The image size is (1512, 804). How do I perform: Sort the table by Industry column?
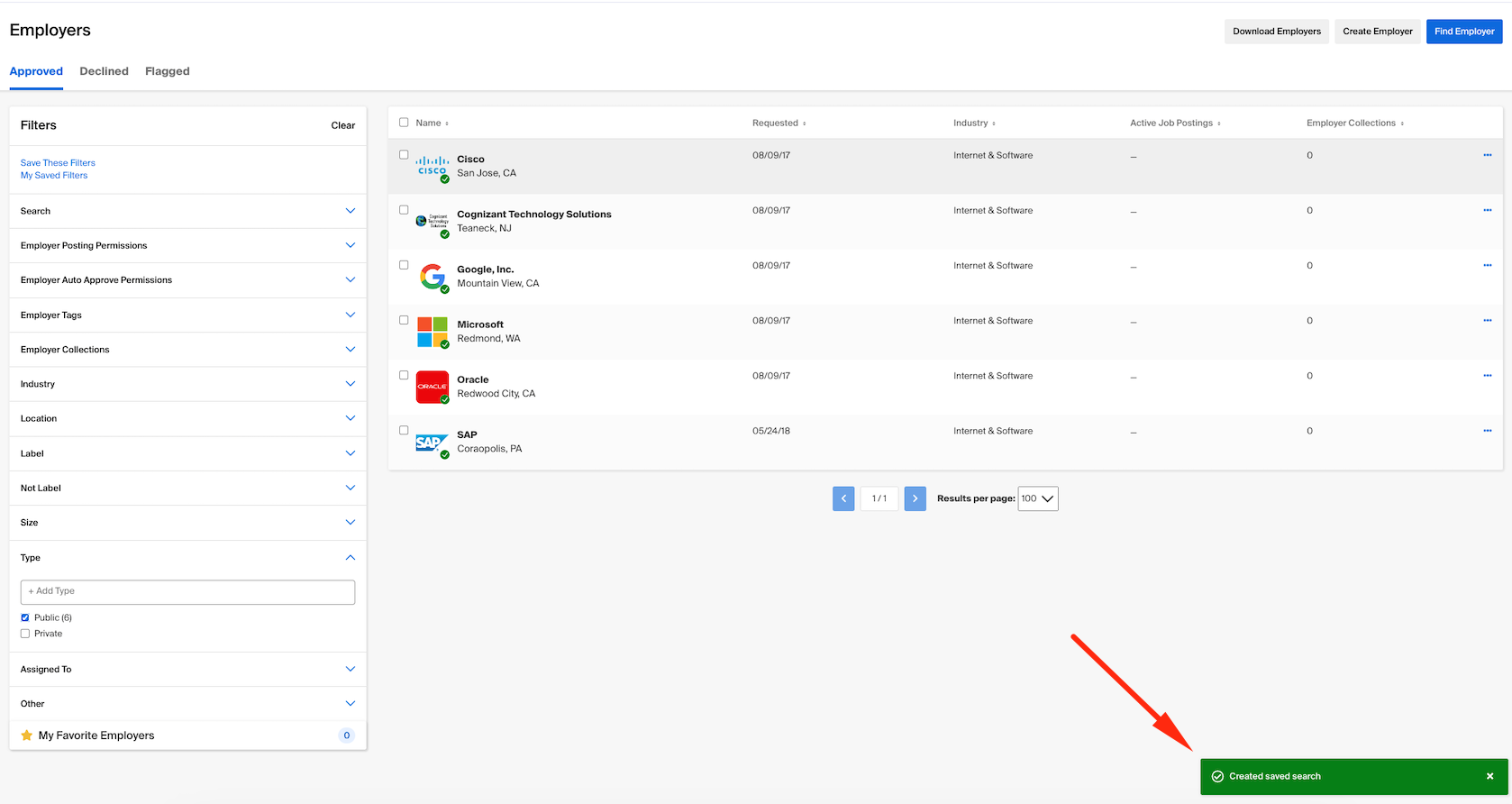[974, 123]
